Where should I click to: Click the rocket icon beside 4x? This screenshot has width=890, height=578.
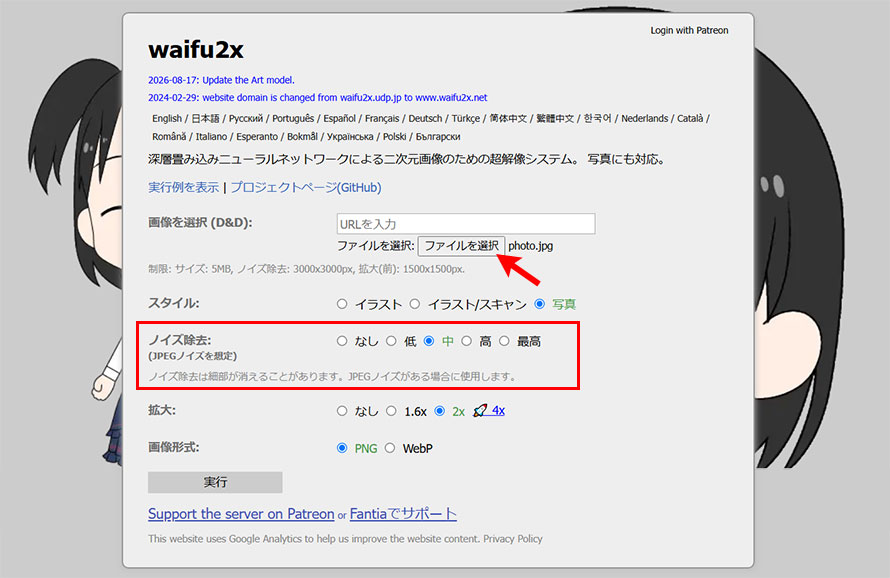pyautogui.click(x=480, y=410)
